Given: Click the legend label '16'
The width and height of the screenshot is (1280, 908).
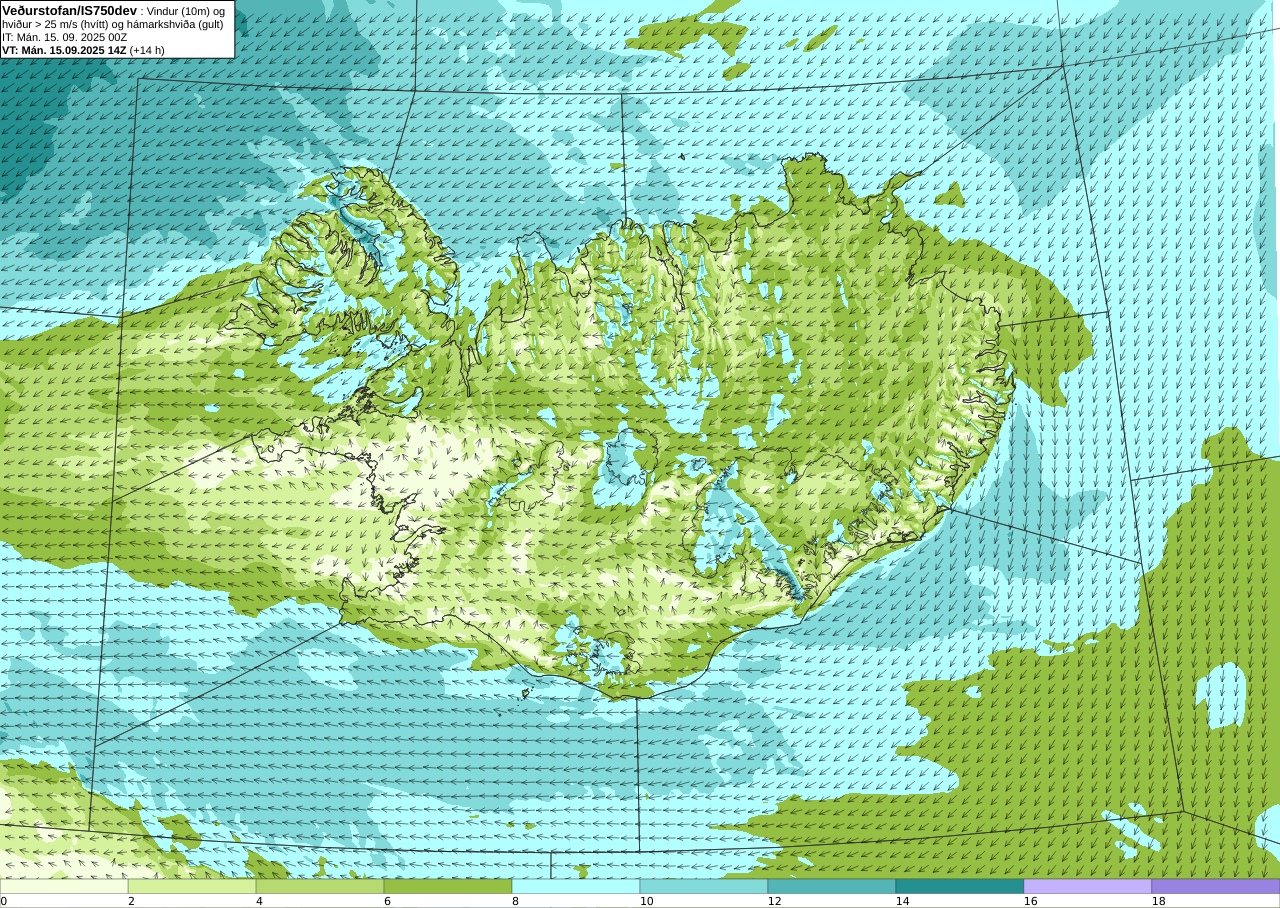Looking at the screenshot, I should click(1031, 901).
